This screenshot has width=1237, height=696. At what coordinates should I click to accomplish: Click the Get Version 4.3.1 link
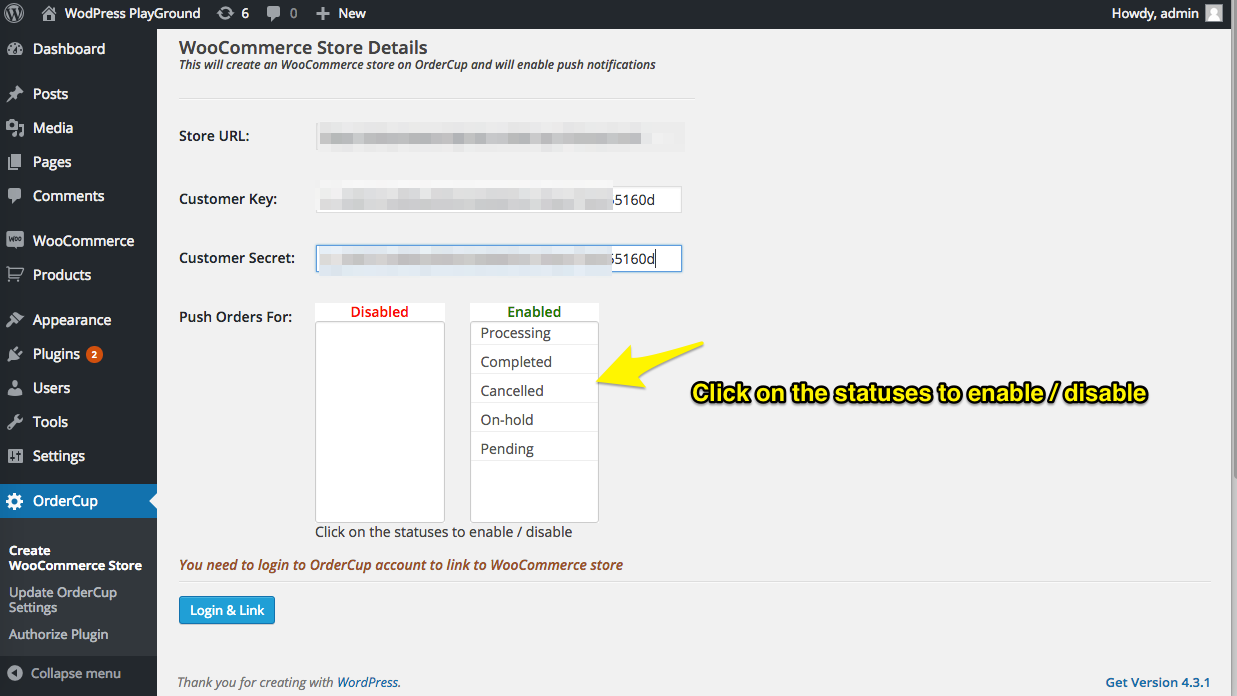click(1158, 682)
